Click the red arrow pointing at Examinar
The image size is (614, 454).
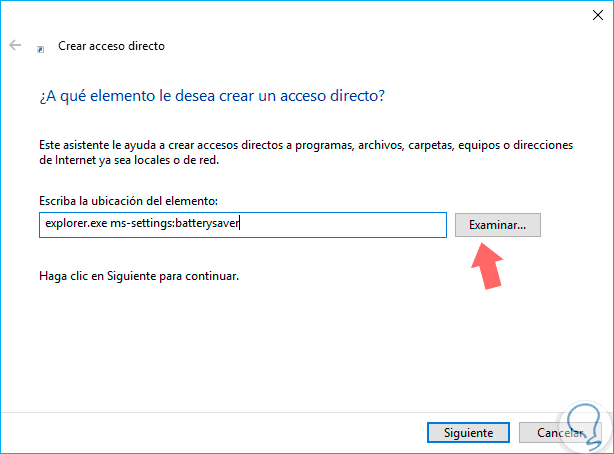coord(487,264)
